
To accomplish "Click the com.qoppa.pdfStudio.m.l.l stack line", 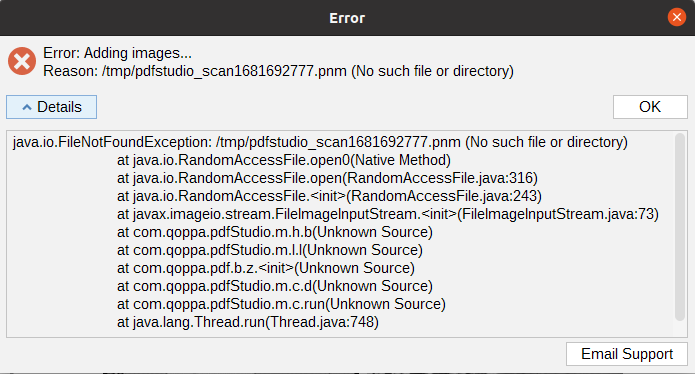I will [269, 250].
